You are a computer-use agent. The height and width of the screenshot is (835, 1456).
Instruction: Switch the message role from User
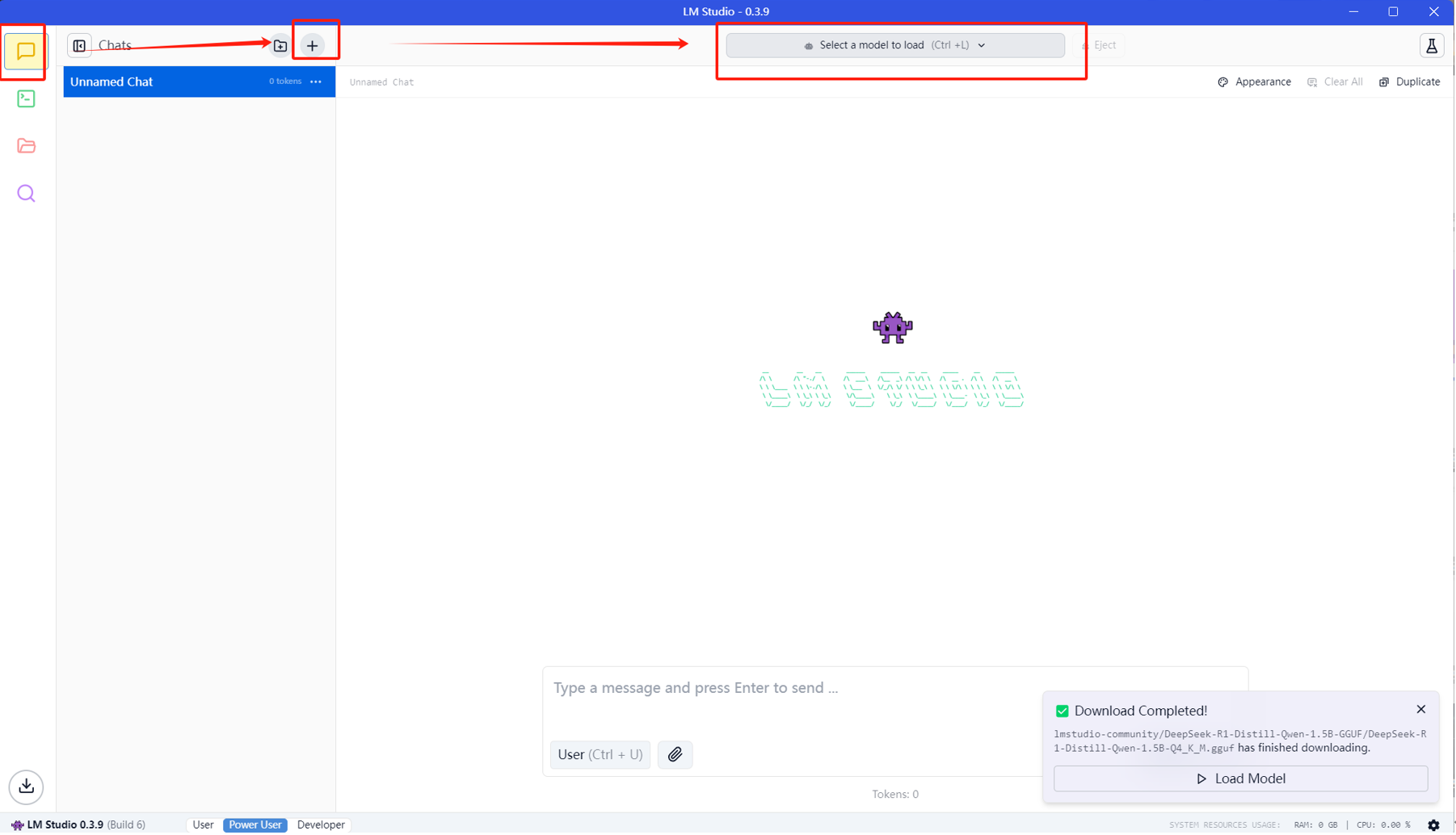coord(600,756)
